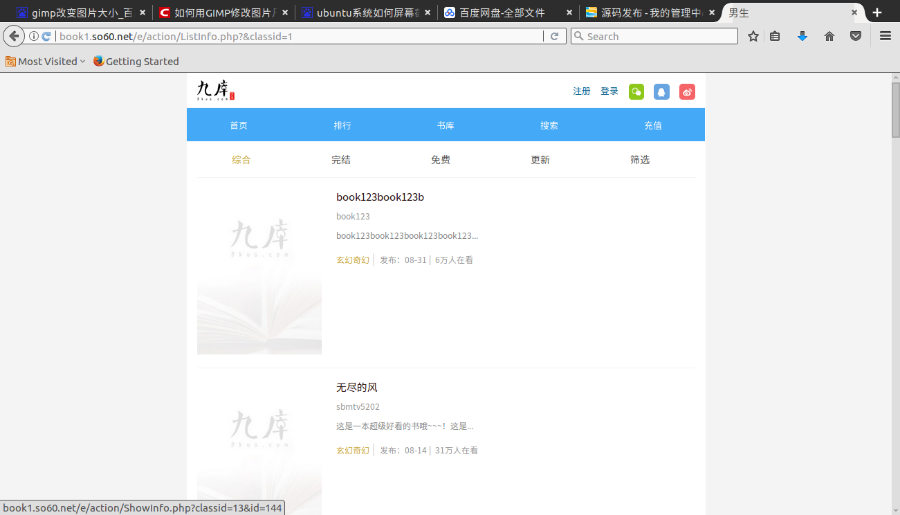The width and height of the screenshot is (900, 515).
Task: Click the Weibo login icon
Action: (687, 92)
